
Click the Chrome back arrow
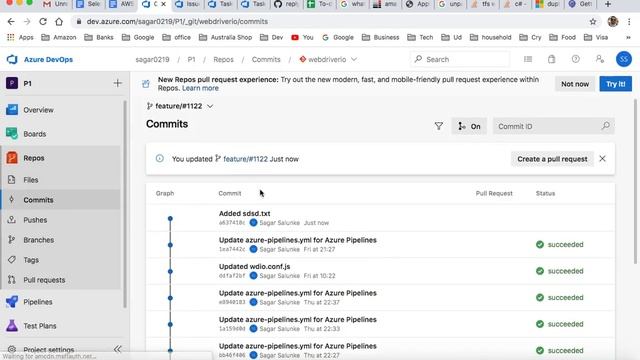[x=11, y=22]
